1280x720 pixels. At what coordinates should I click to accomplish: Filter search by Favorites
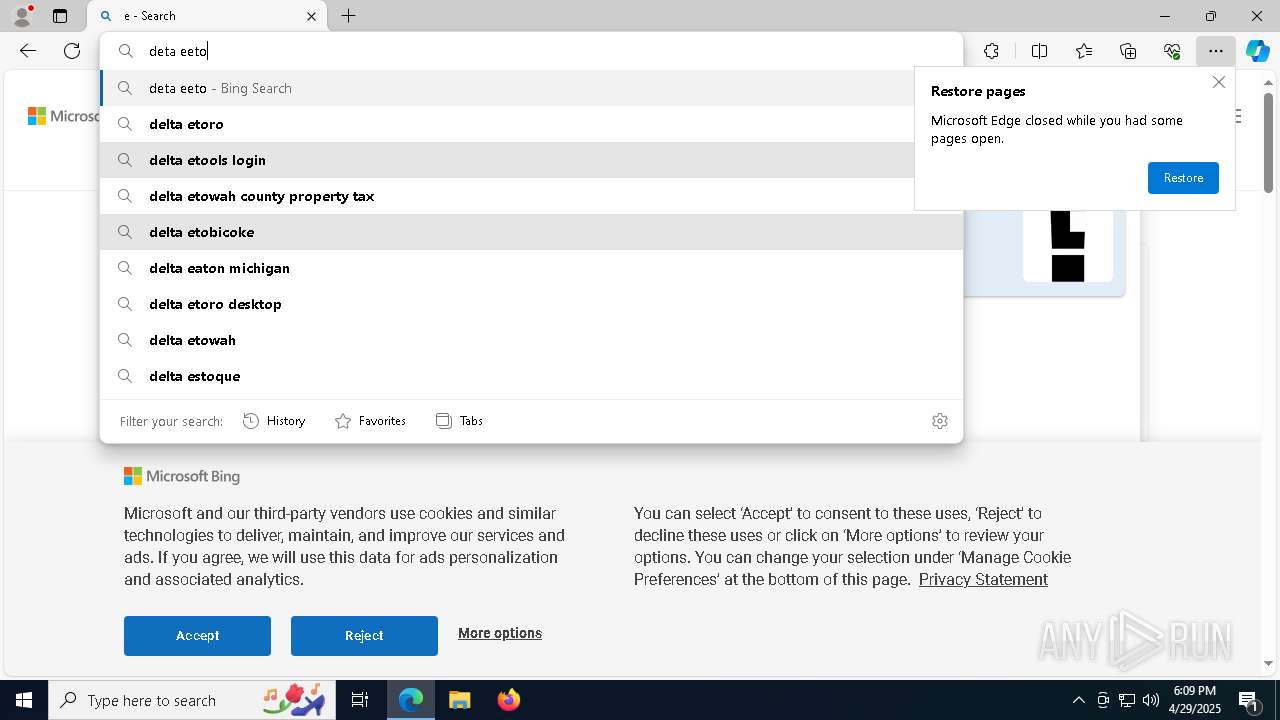pyautogui.click(x=370, y=421)
